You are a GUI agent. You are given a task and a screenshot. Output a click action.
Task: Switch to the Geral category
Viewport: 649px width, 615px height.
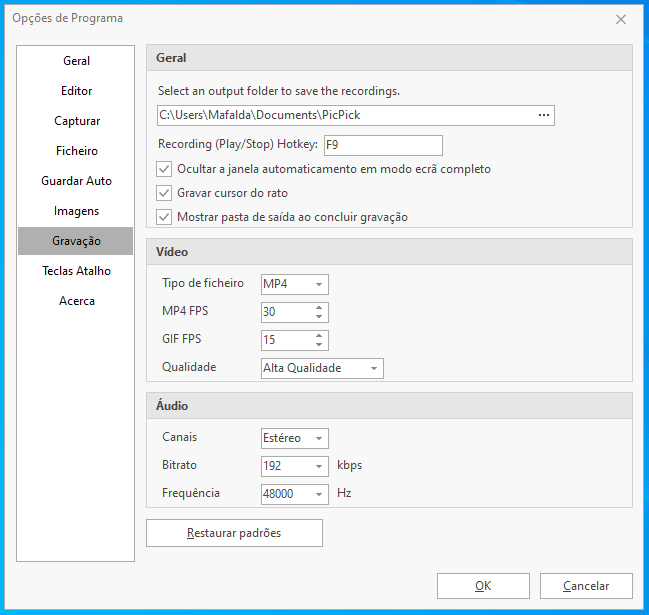pyautogui.click(x=76, y=61)
